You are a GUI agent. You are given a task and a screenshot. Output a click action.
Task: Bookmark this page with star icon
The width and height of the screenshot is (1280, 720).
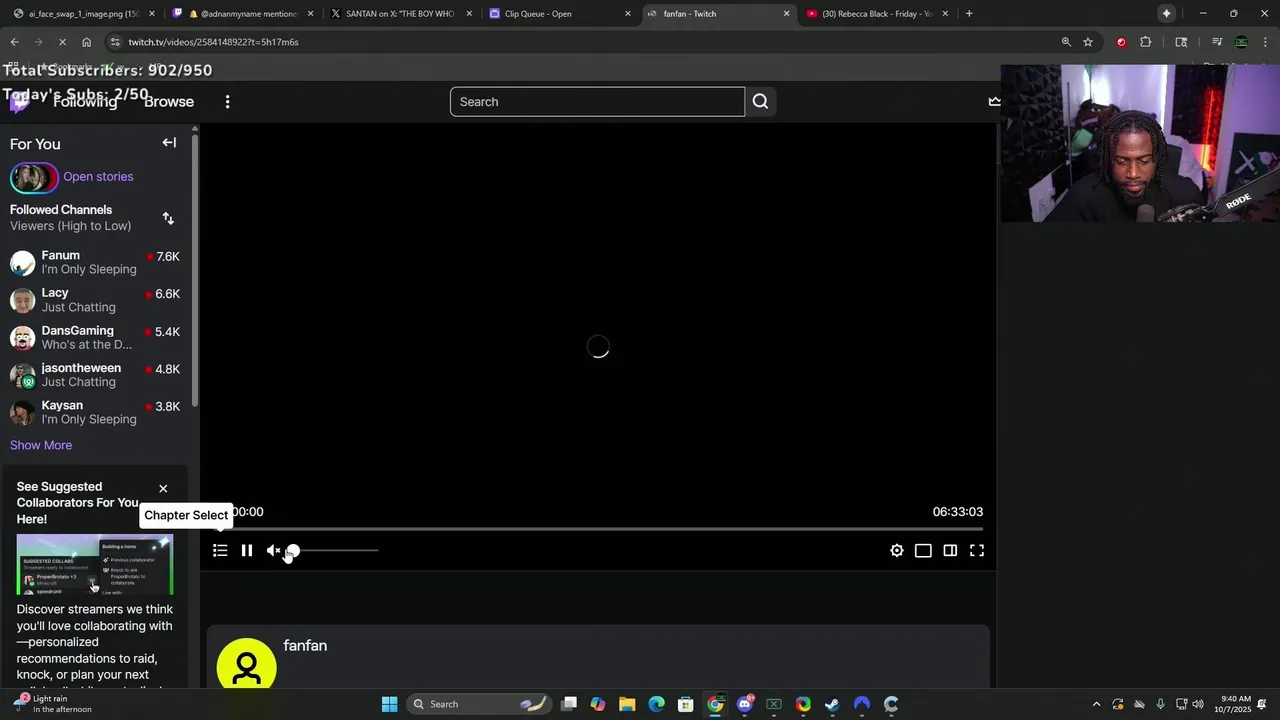[x=1088, y=42]
